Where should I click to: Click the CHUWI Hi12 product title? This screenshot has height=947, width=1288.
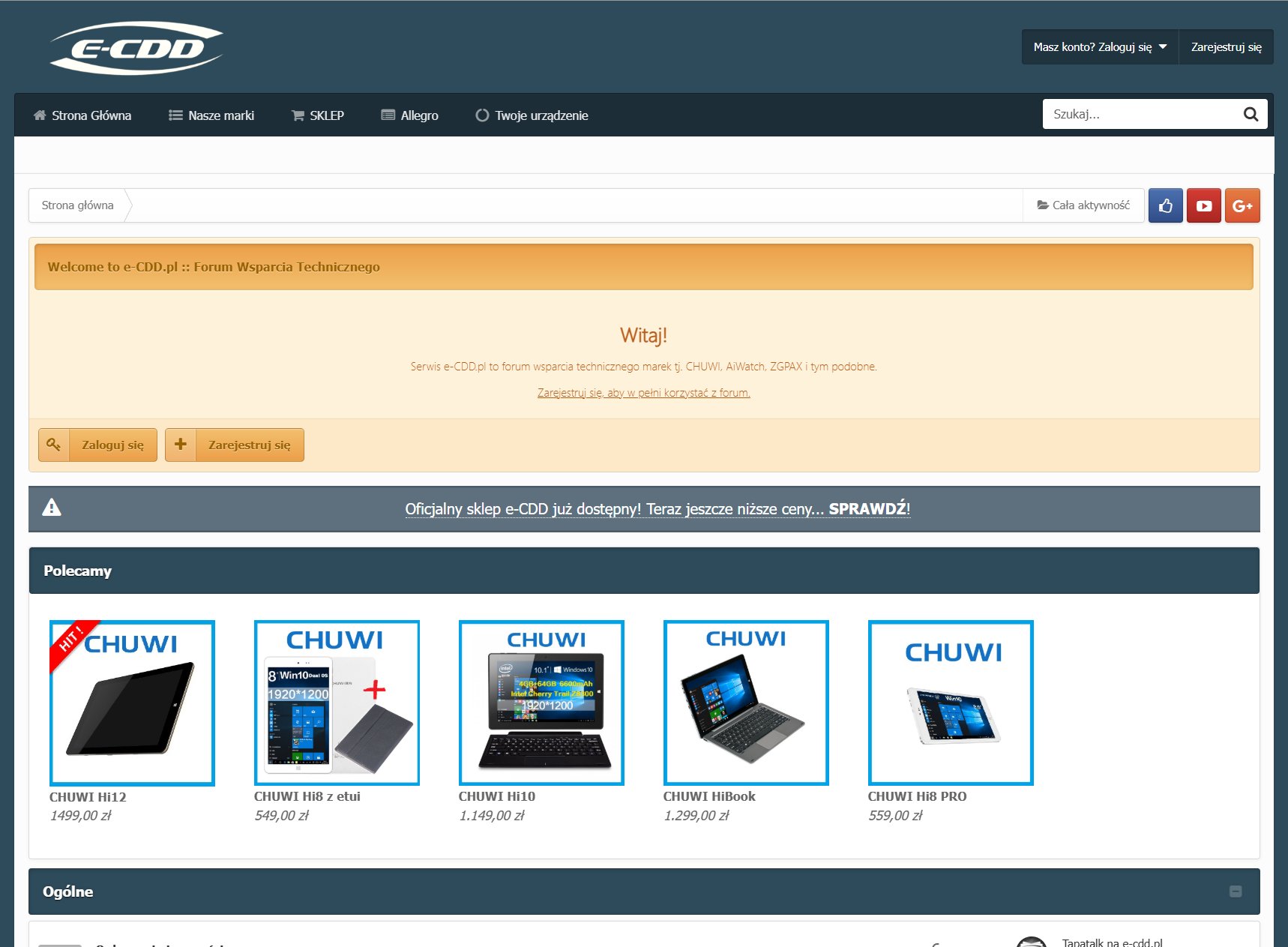coord(88,797)
